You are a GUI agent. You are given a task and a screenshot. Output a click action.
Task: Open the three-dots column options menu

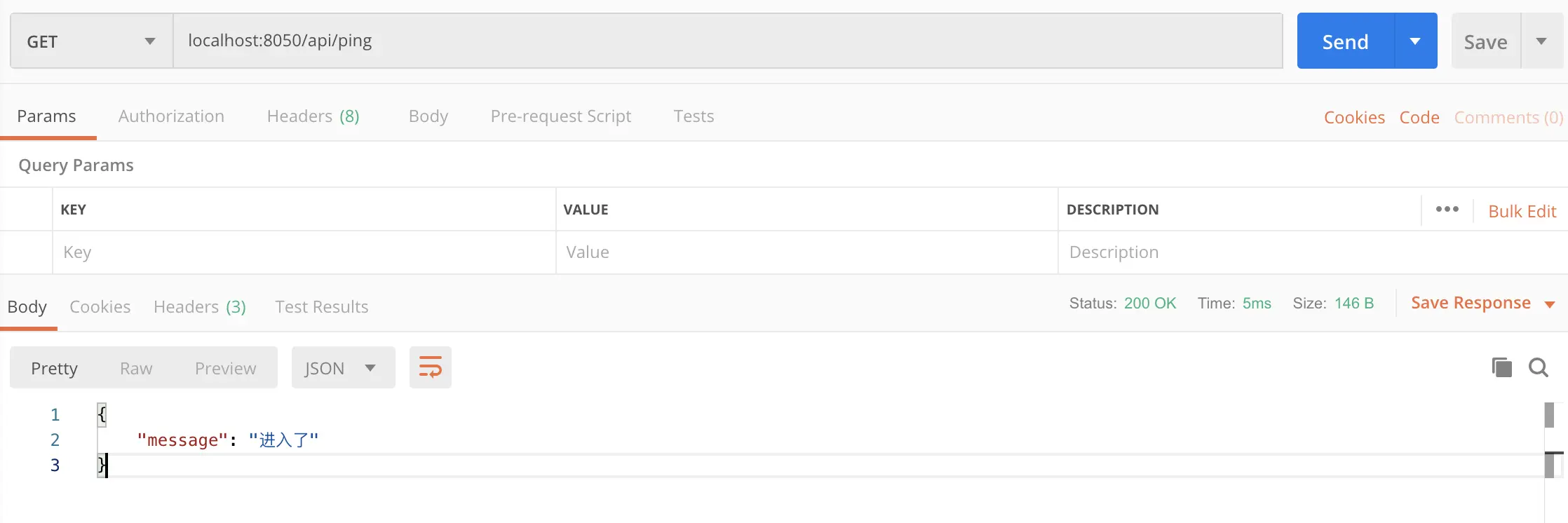1447,210
